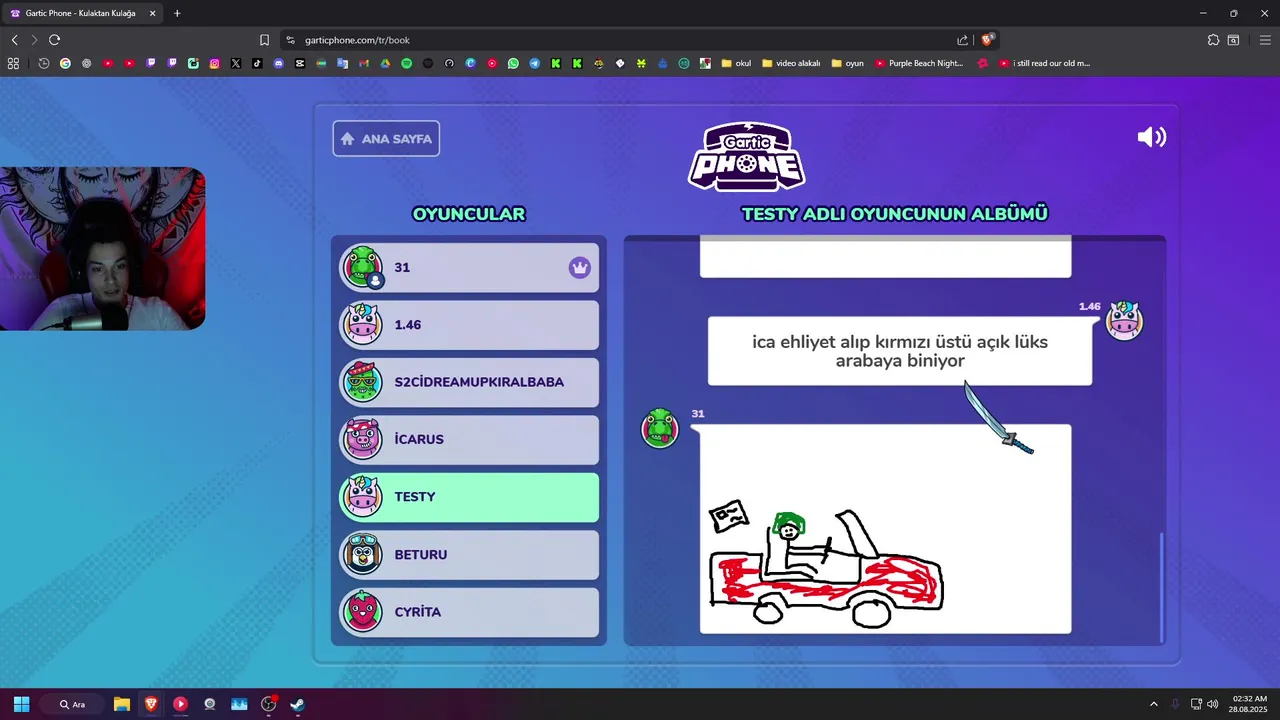This screenshot has height=720, width=1280.
Task: Click the red car drawing thumbnail
Action: pos(885,529)
